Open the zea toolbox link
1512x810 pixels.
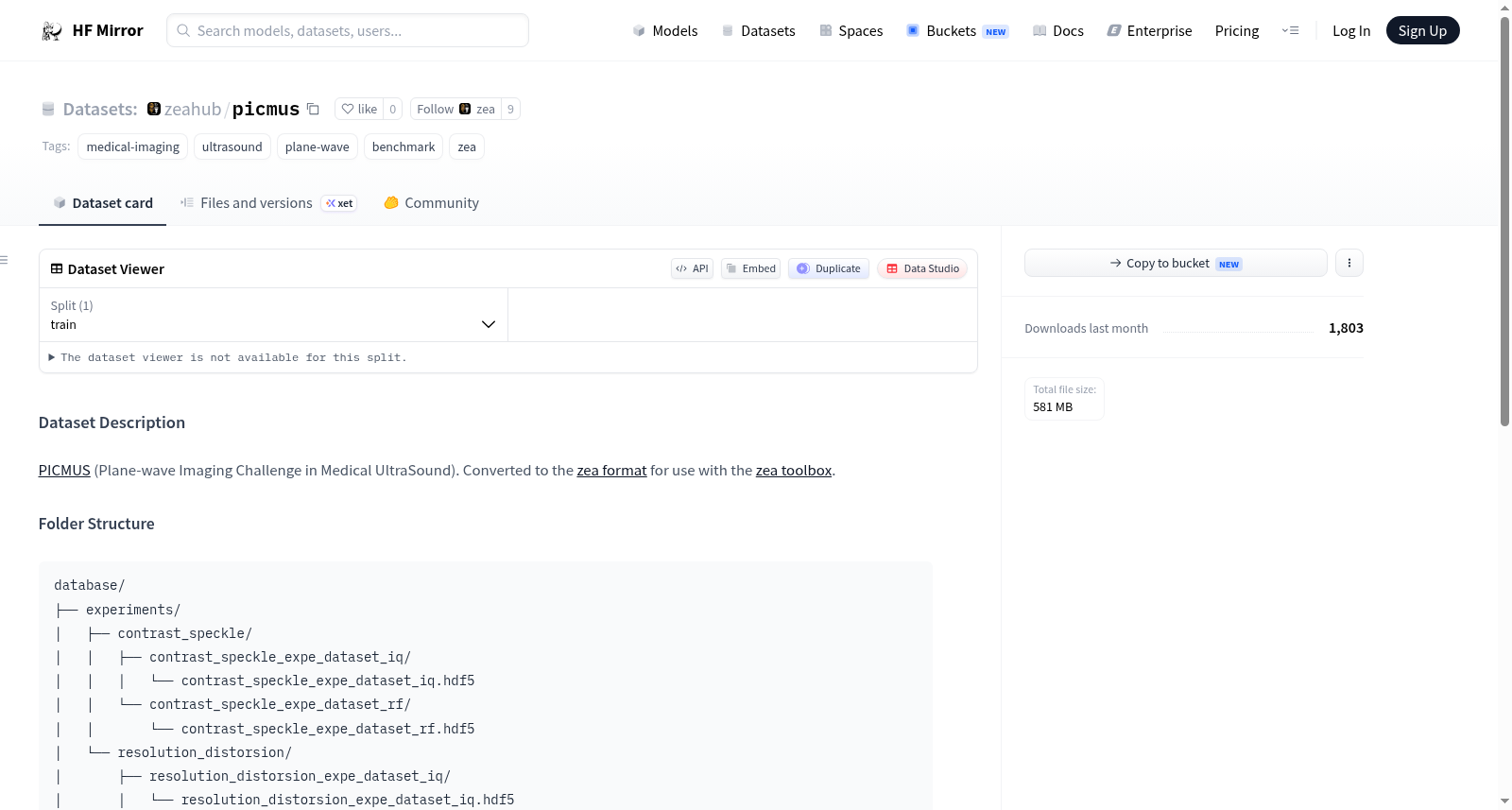(794, 471)
